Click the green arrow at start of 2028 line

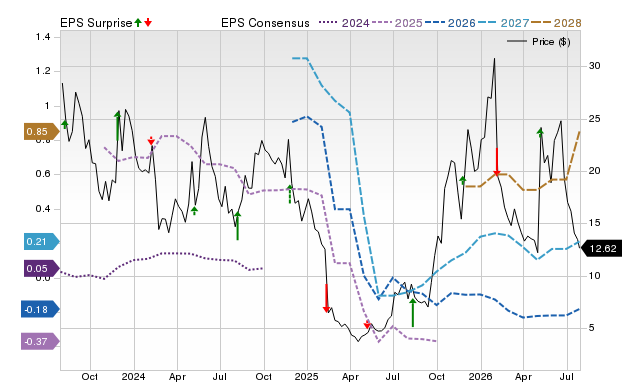[462, 180]
